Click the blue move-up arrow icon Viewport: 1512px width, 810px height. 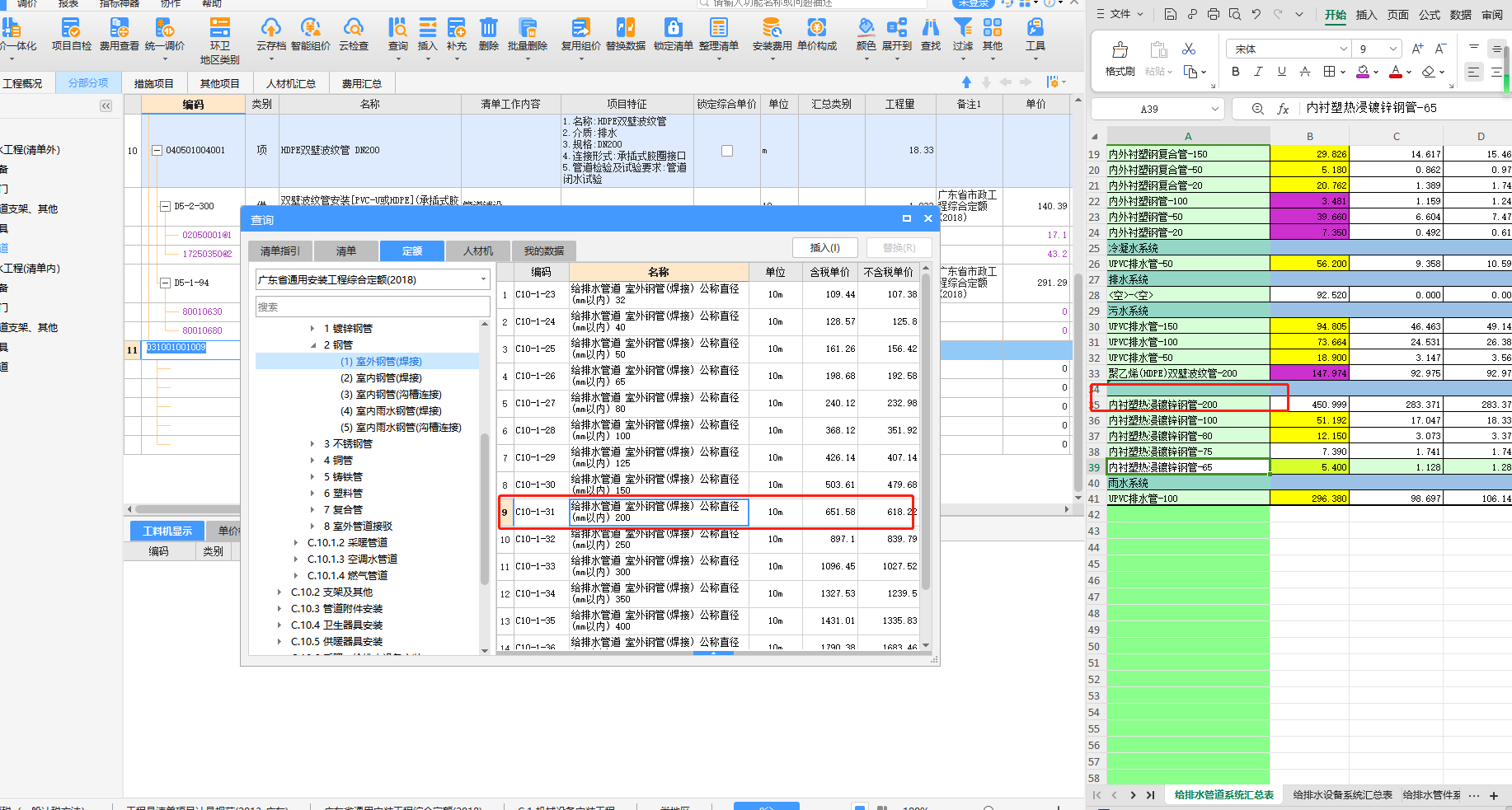tap(966, 82)
